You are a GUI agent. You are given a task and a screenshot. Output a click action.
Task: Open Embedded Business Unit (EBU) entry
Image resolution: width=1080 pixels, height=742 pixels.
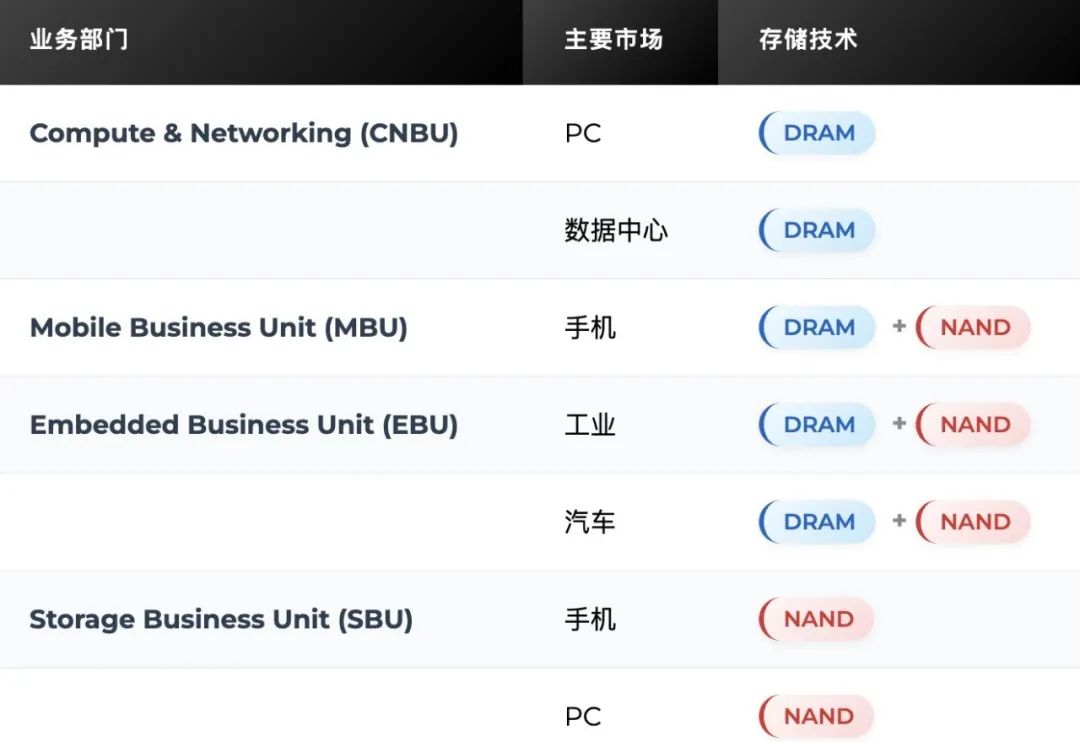click(x=244, y=424)
